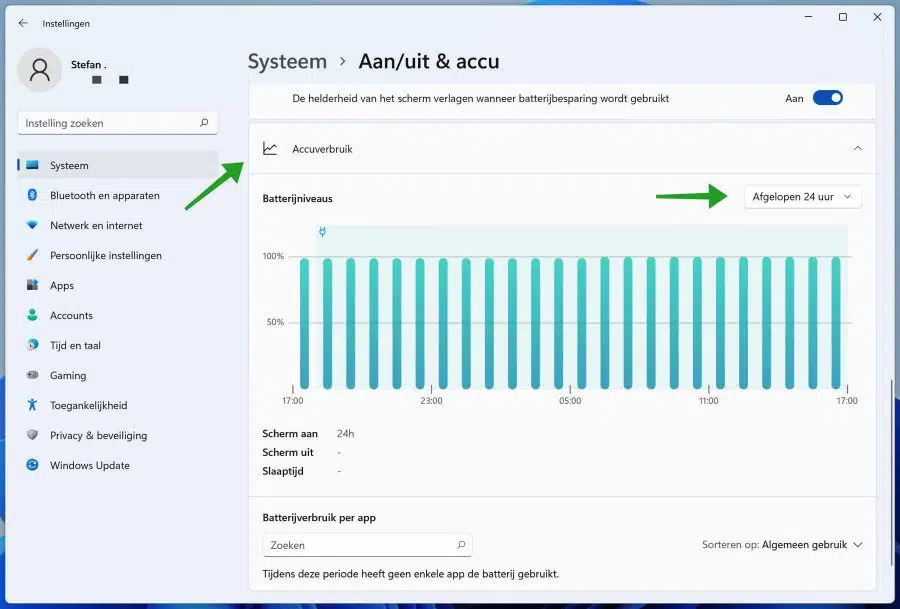Click the Systeem breadcrumb link
This screenshot has width=900, height=609.
tap(287, 61)
